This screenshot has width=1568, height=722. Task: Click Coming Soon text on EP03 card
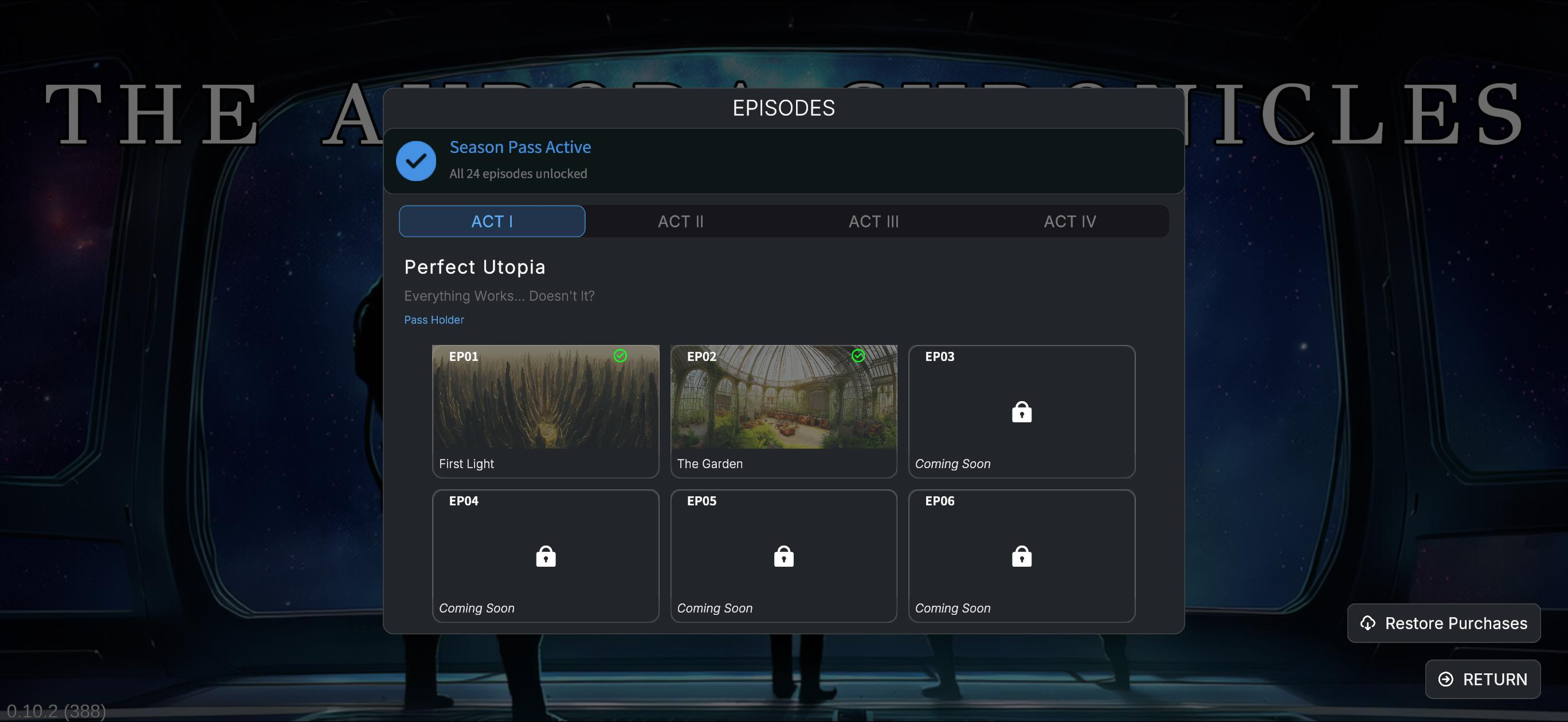click(x=952, y=464)
